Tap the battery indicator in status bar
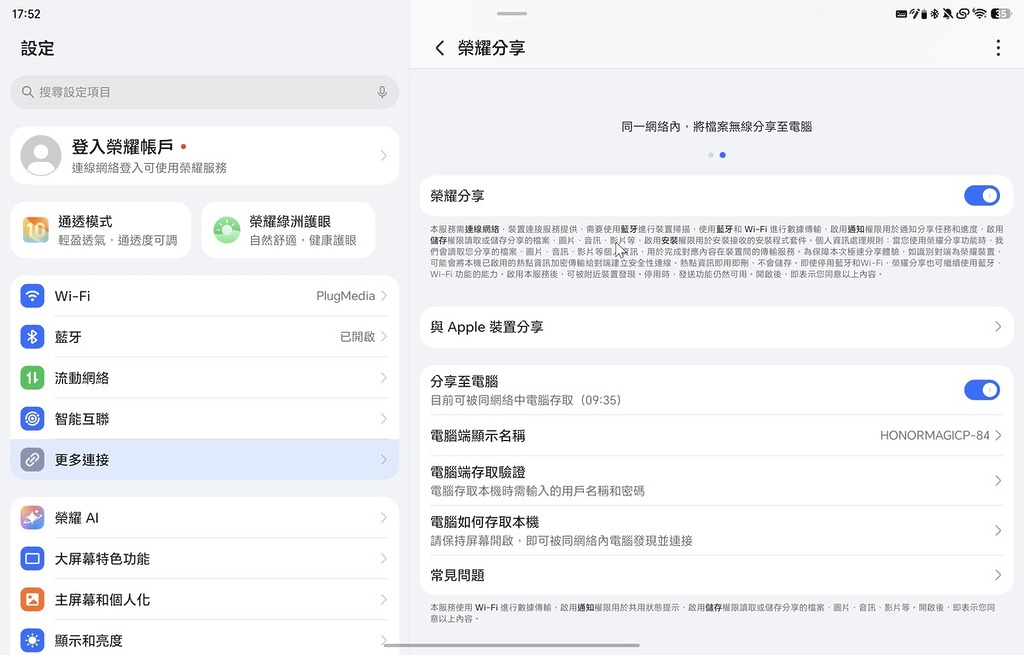Viewport: 1024px width, 655px height. (1000, 14)
